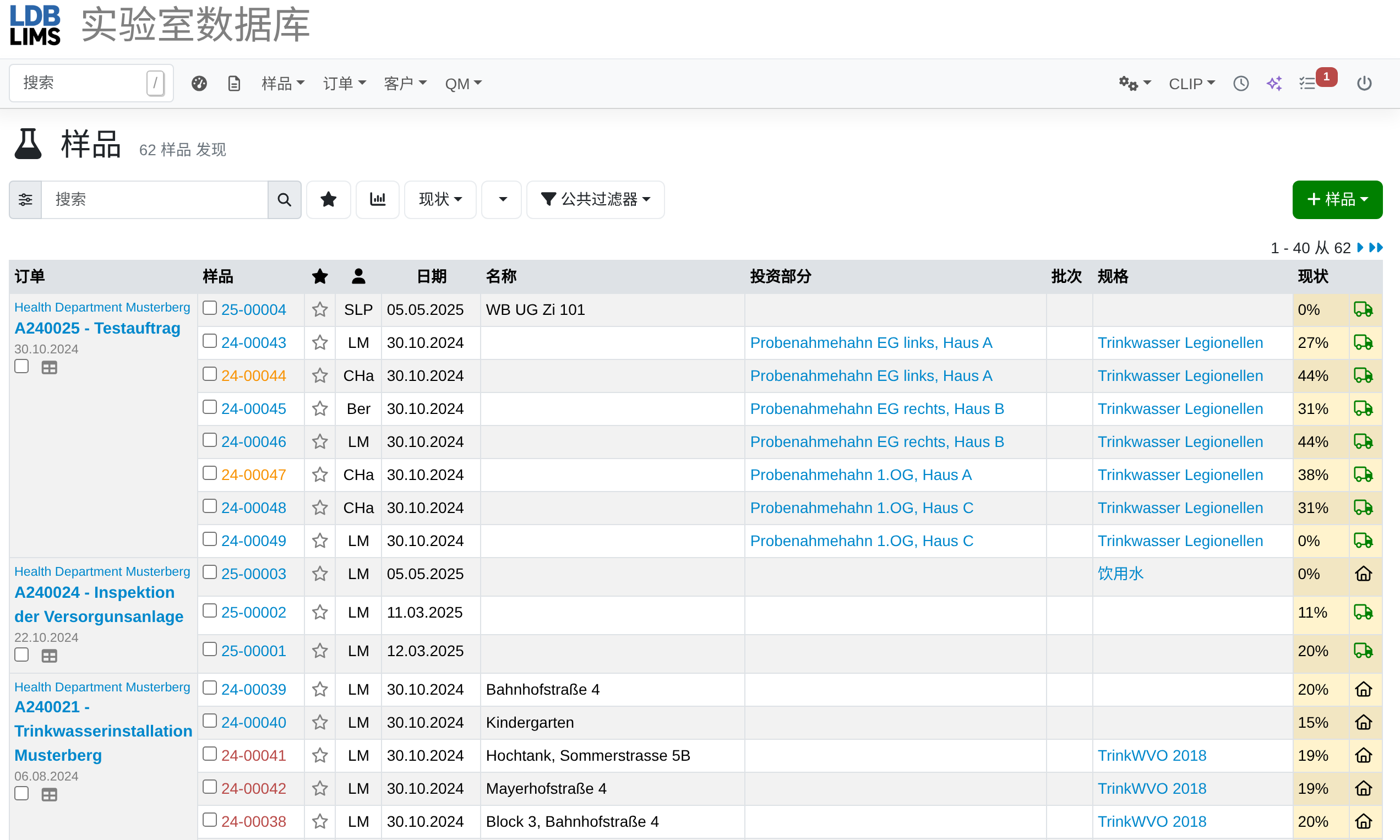Image resolution: width=1400 pixels, height=840 pixels.
Task: Open the QM navbar menu
Action: 463,84
